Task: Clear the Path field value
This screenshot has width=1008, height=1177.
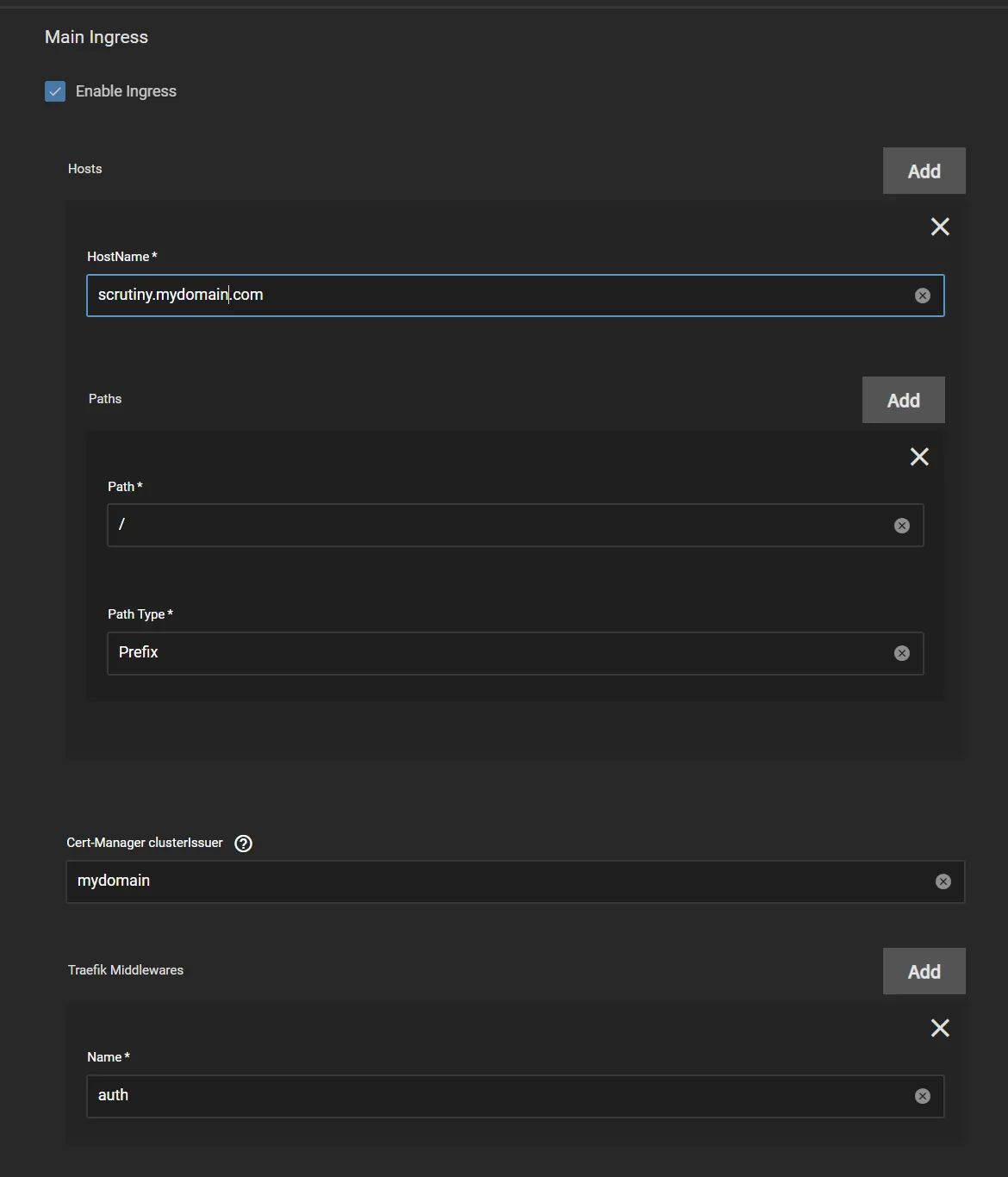Action: coord(902,525)
